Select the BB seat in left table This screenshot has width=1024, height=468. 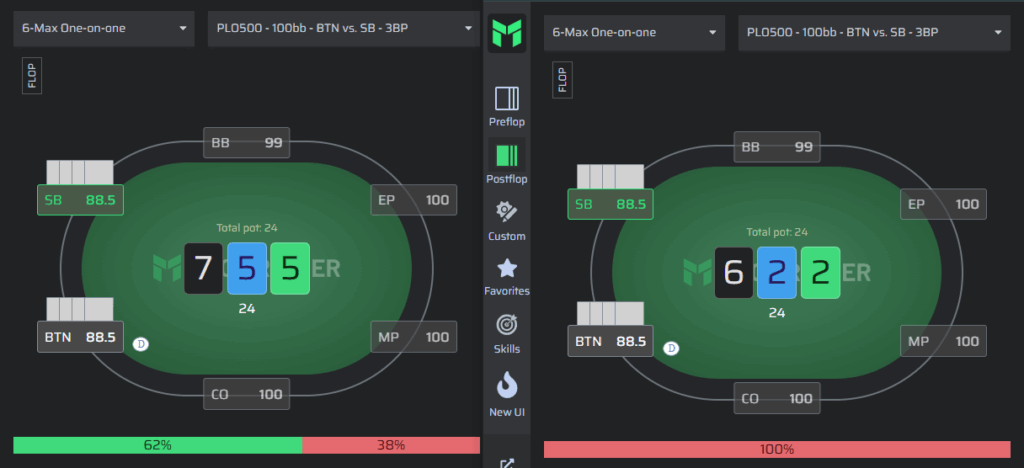247,142
